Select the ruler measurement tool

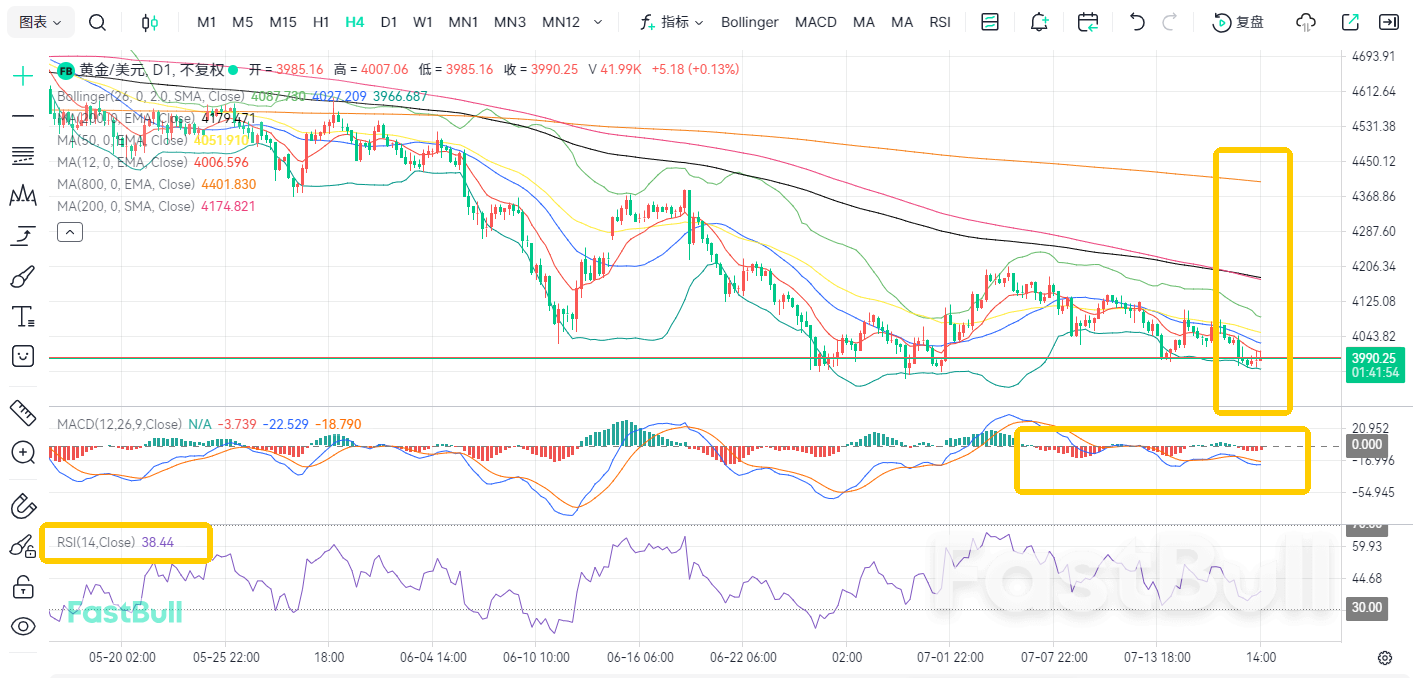[x=22, y=411]
